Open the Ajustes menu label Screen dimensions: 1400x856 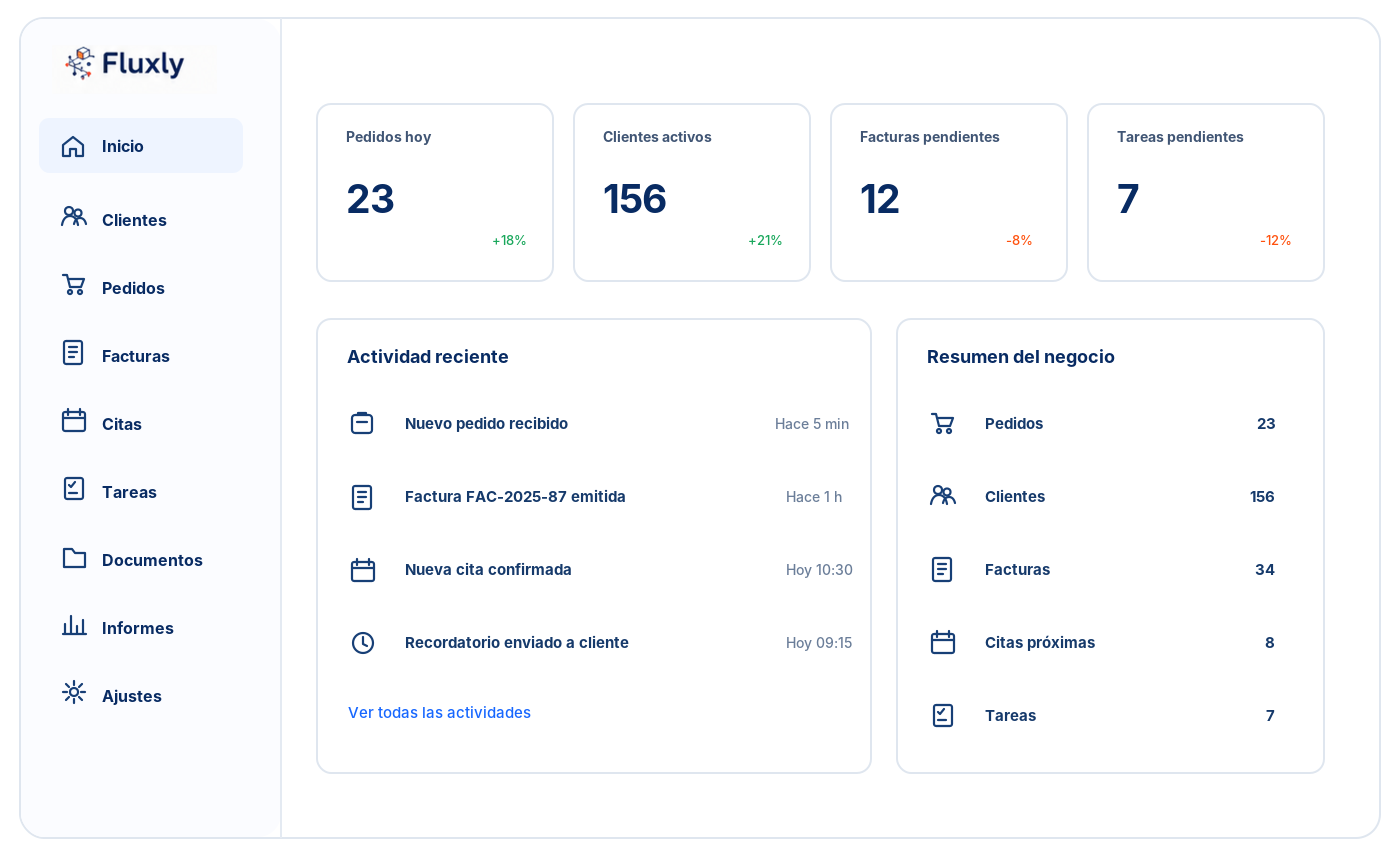click(x=132, y=696)
